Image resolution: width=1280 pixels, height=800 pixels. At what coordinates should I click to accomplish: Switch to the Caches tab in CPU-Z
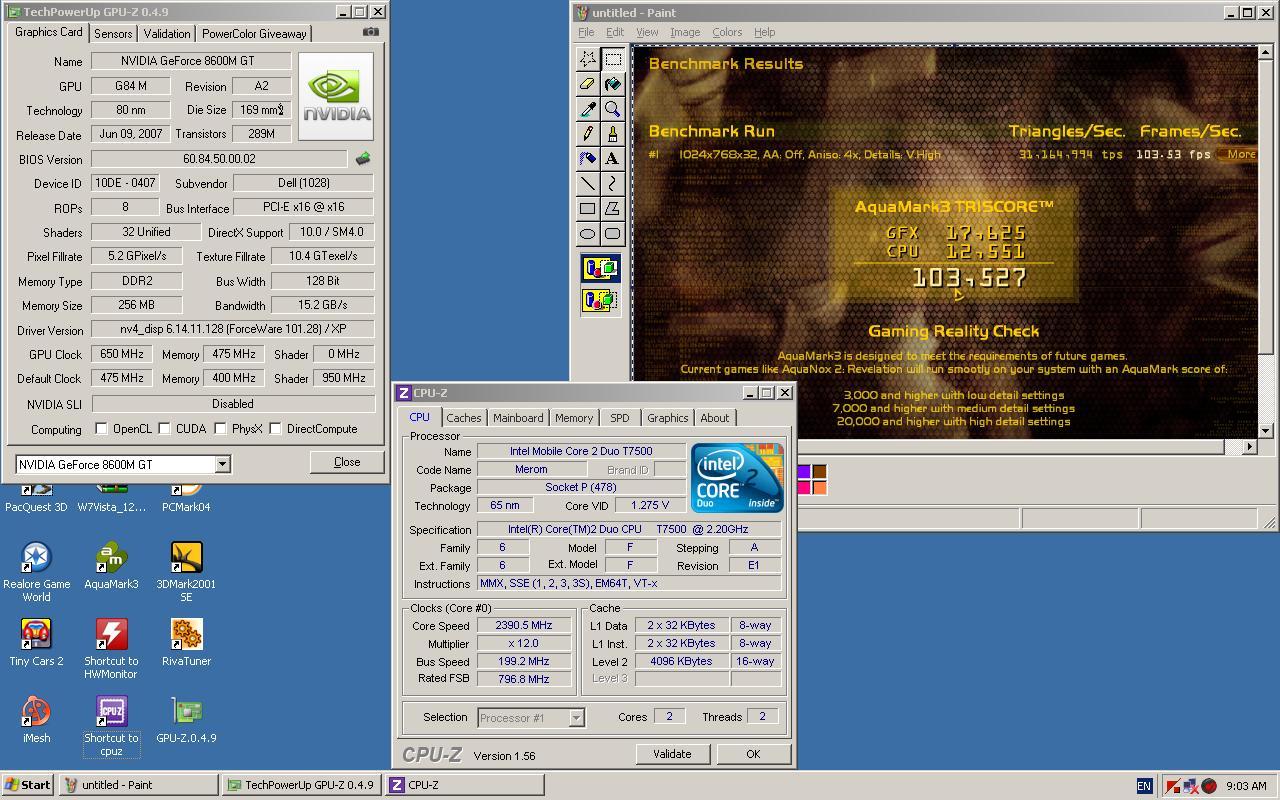tap(463, 418)
